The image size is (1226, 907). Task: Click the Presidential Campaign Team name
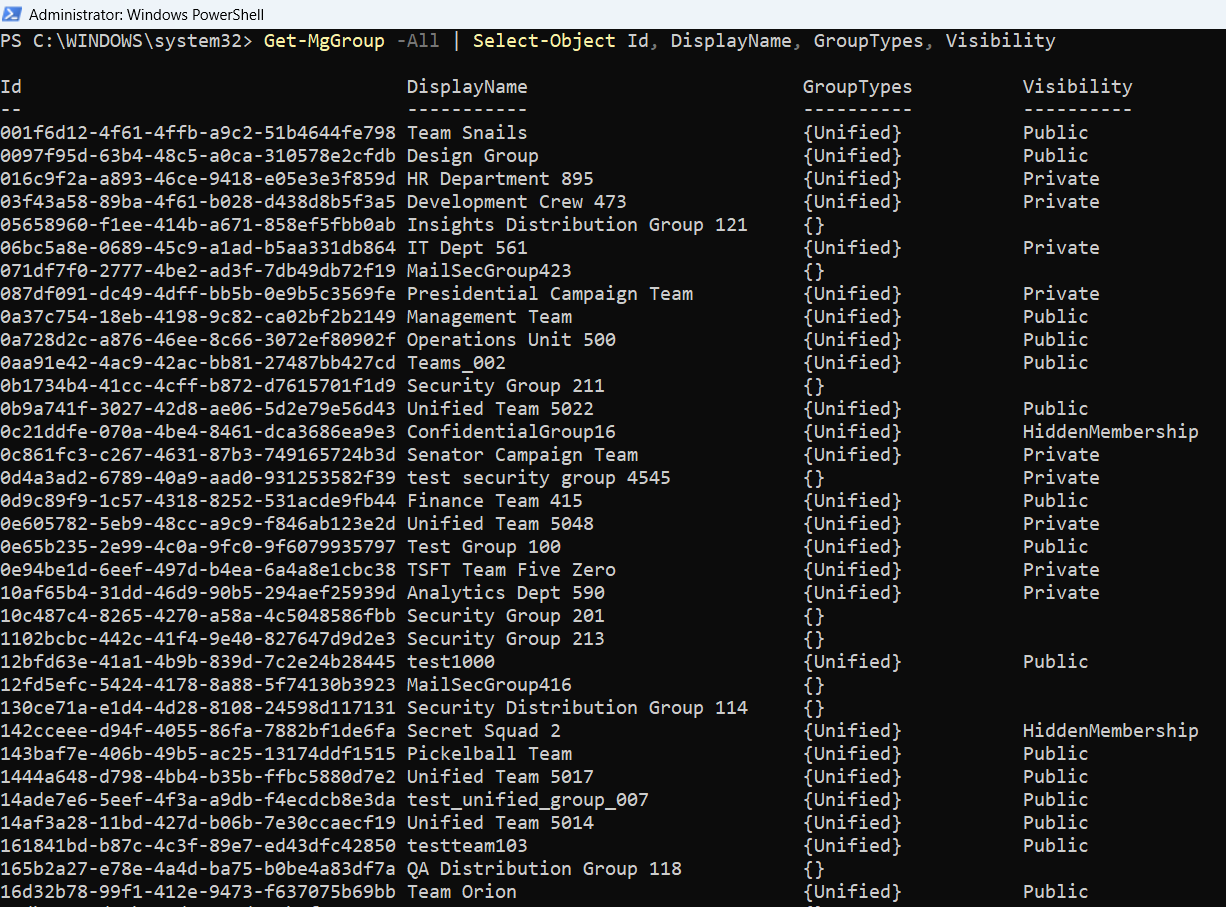point(549,294)
